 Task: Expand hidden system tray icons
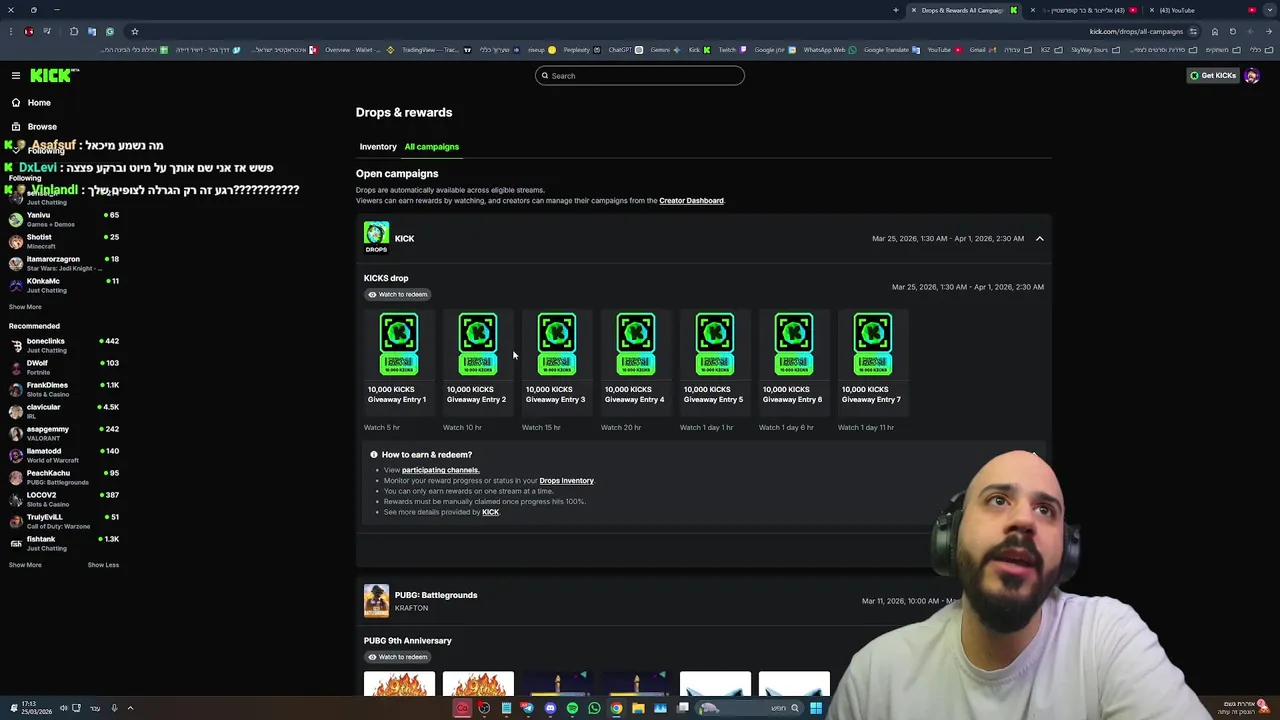(x=130, y=708)
